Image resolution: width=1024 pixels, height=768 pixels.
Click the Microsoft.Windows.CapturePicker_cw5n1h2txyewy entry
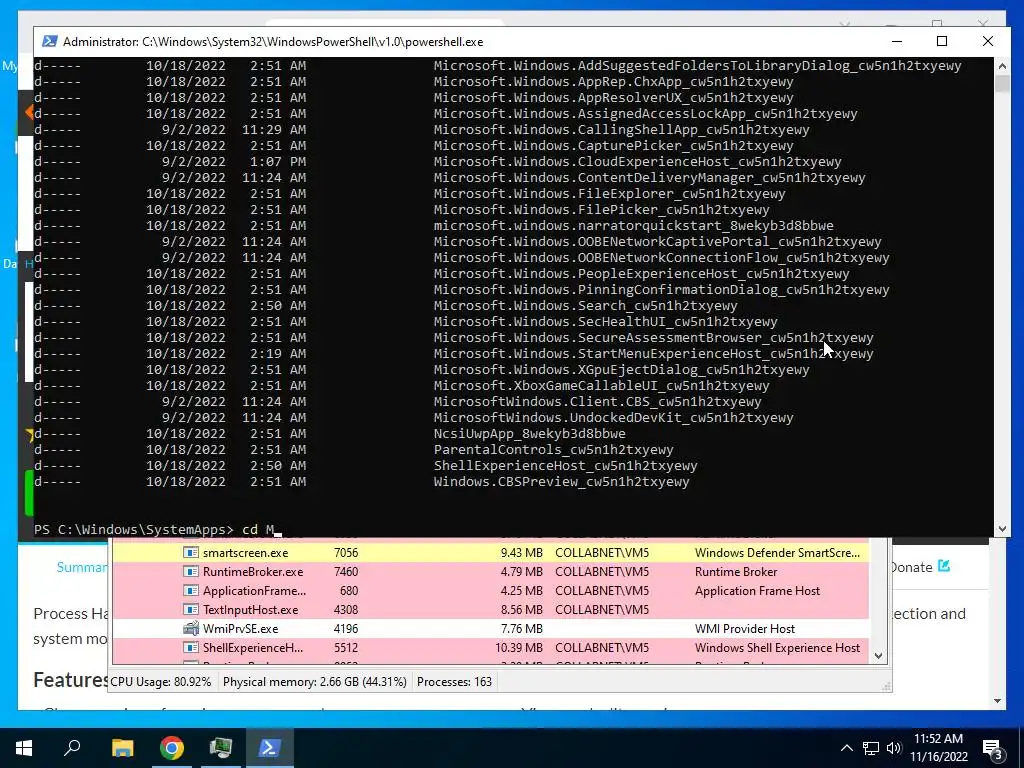613,146
